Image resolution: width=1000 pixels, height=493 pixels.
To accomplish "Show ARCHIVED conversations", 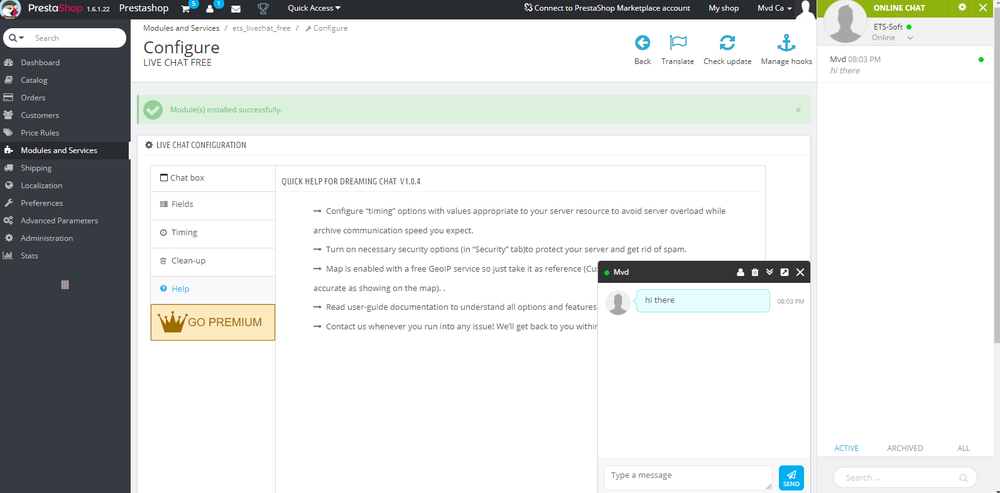I will tap(905, 448).
